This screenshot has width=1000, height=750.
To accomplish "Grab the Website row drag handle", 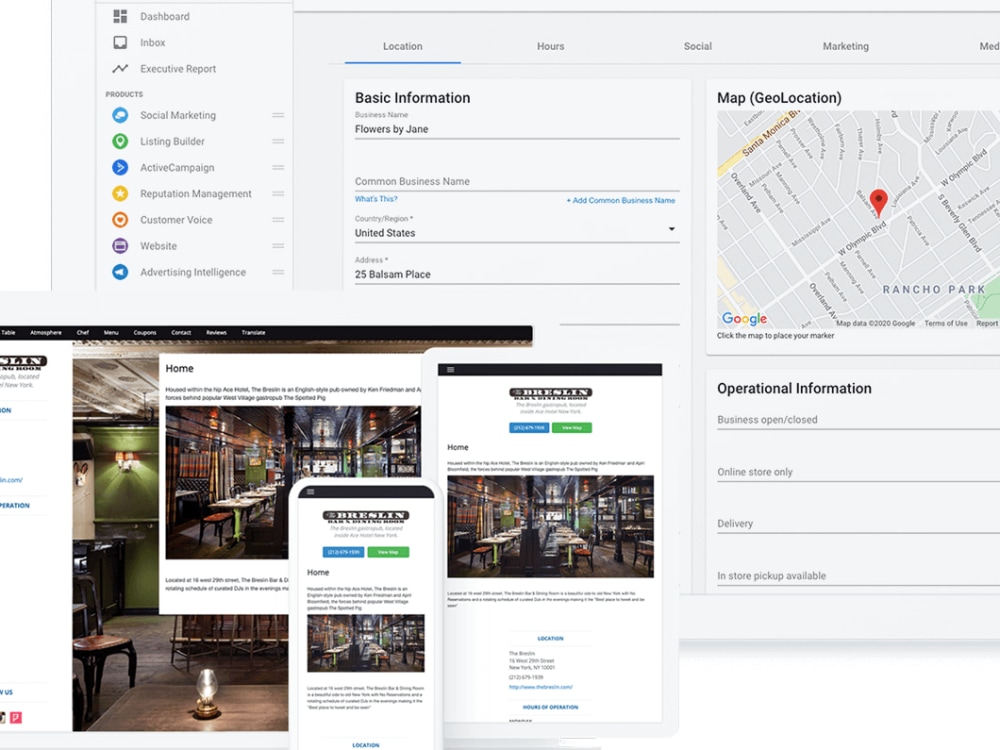I will coord(278,246).
